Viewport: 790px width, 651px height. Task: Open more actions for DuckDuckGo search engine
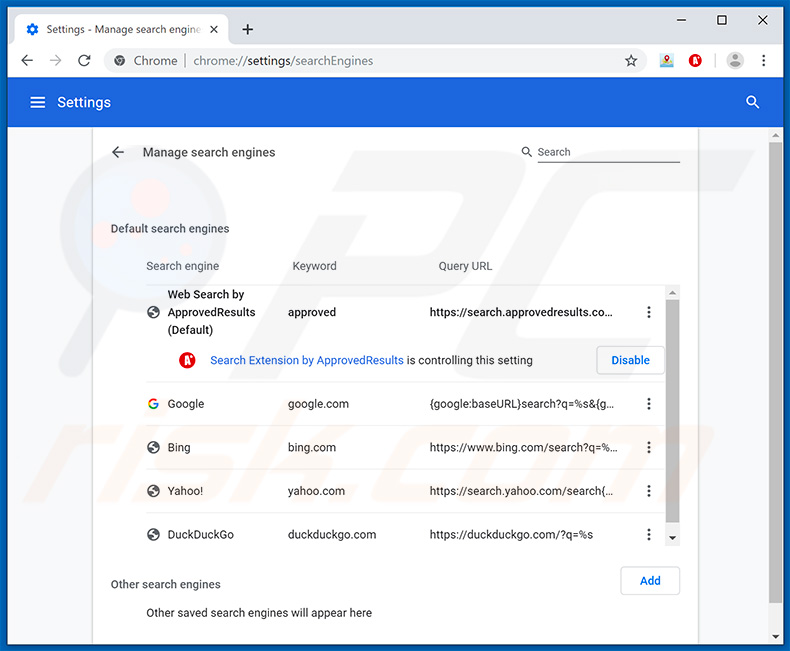pyautogui.click(x=649, y=535)
